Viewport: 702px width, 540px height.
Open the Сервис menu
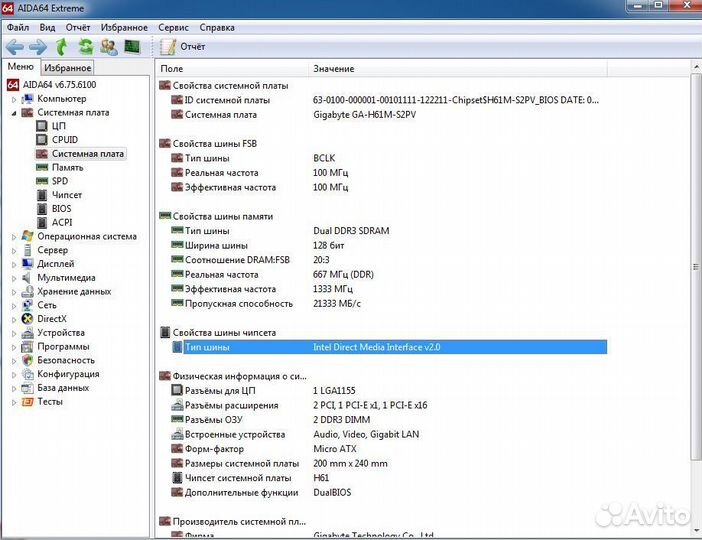[x=173, y=28]
